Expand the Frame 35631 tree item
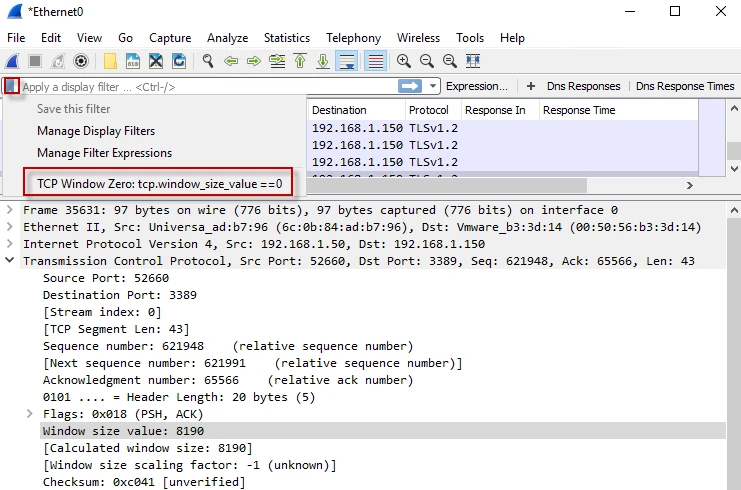Screen dimensions: 741x490 tap(10, 210)
